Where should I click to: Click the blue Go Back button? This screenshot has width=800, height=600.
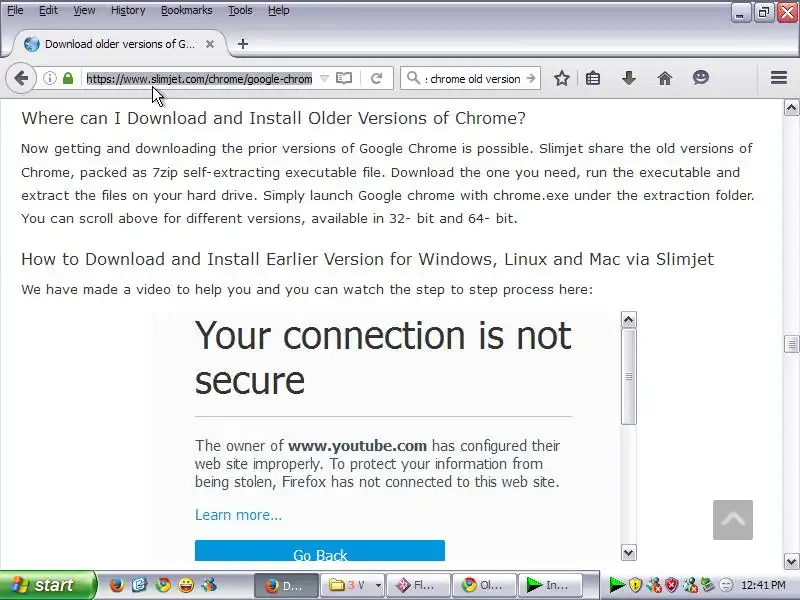[320, 551]
